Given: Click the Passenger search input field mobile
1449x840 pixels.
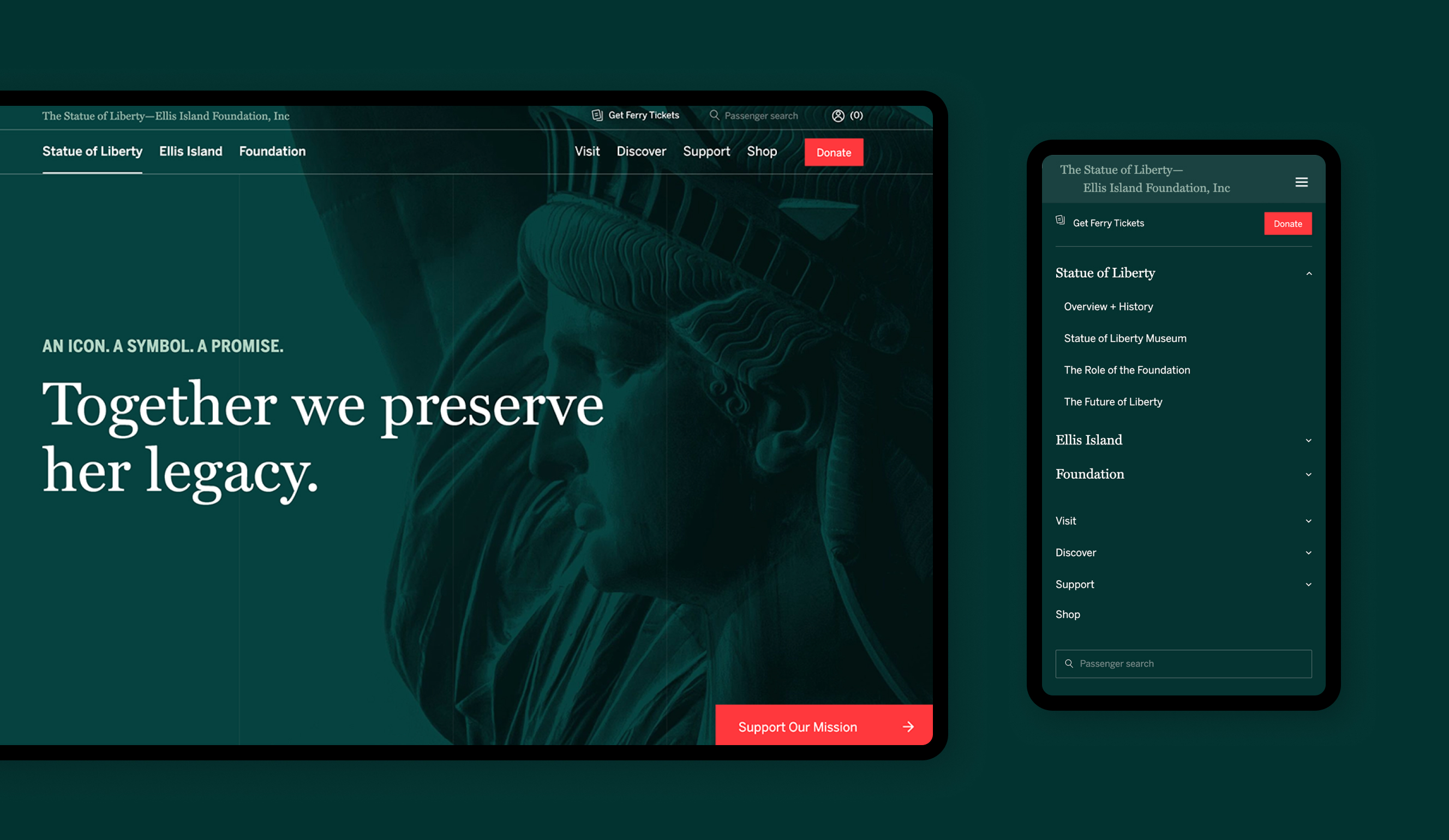Looking at the screenshot, I should coord(1184,662).
